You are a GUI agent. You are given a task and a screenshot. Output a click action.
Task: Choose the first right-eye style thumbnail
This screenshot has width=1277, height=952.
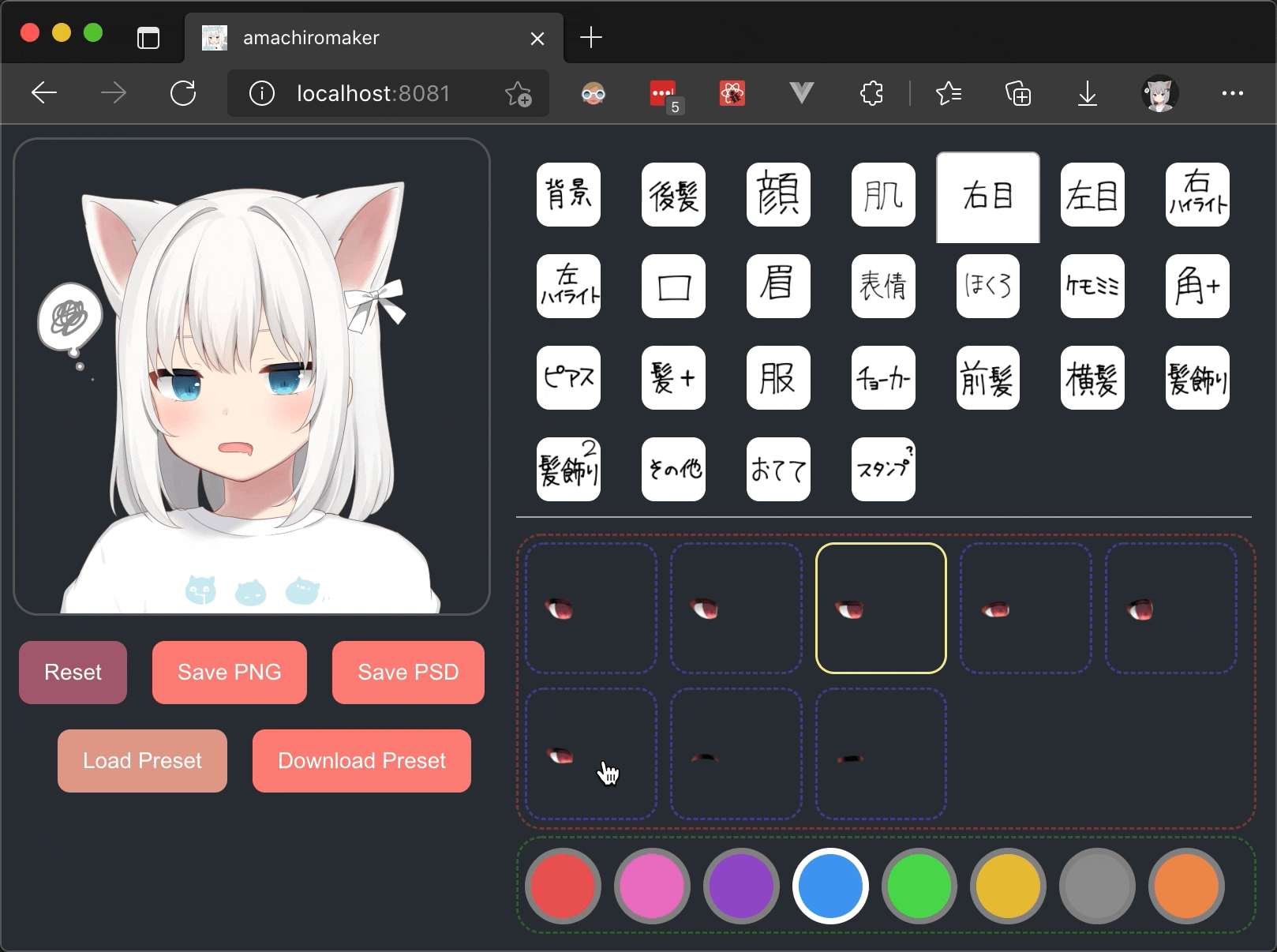[591, 608]
